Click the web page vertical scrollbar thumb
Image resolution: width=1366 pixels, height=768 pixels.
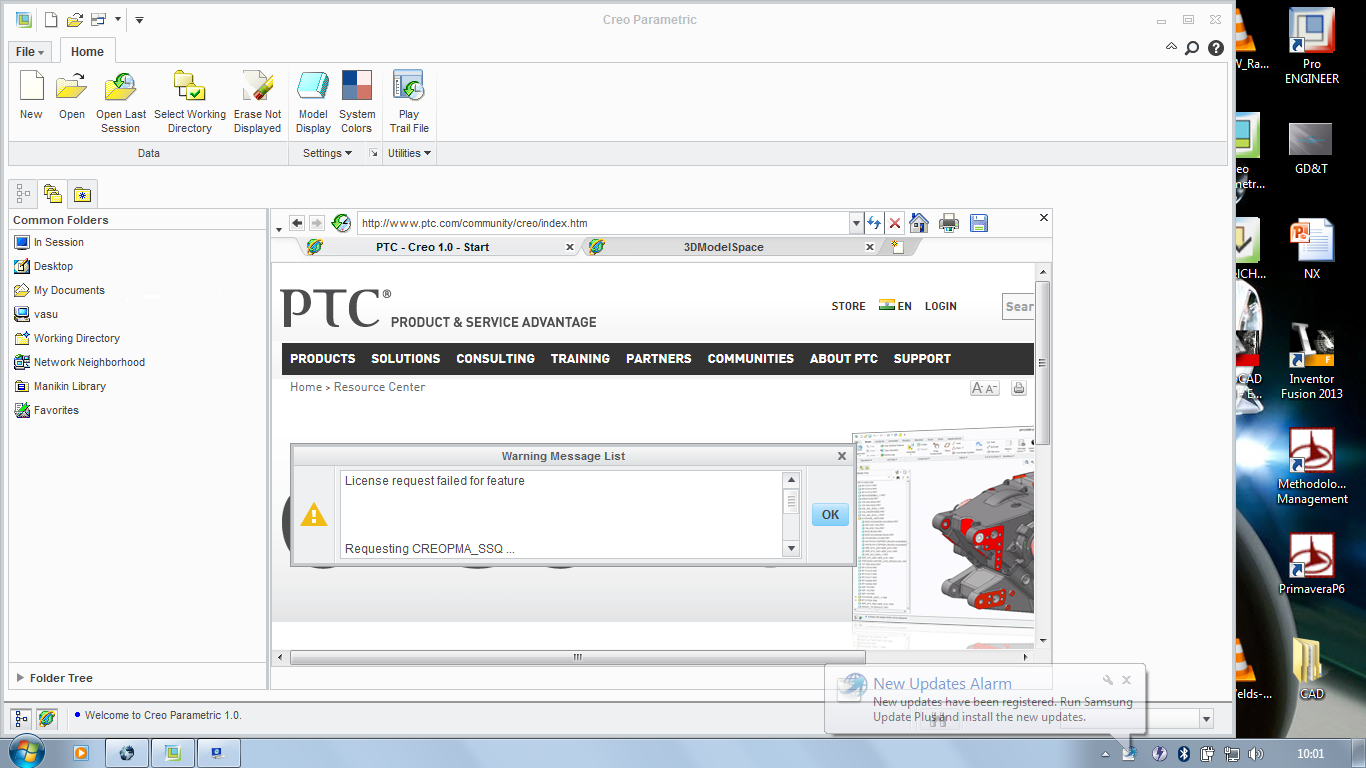(1043, 363)
